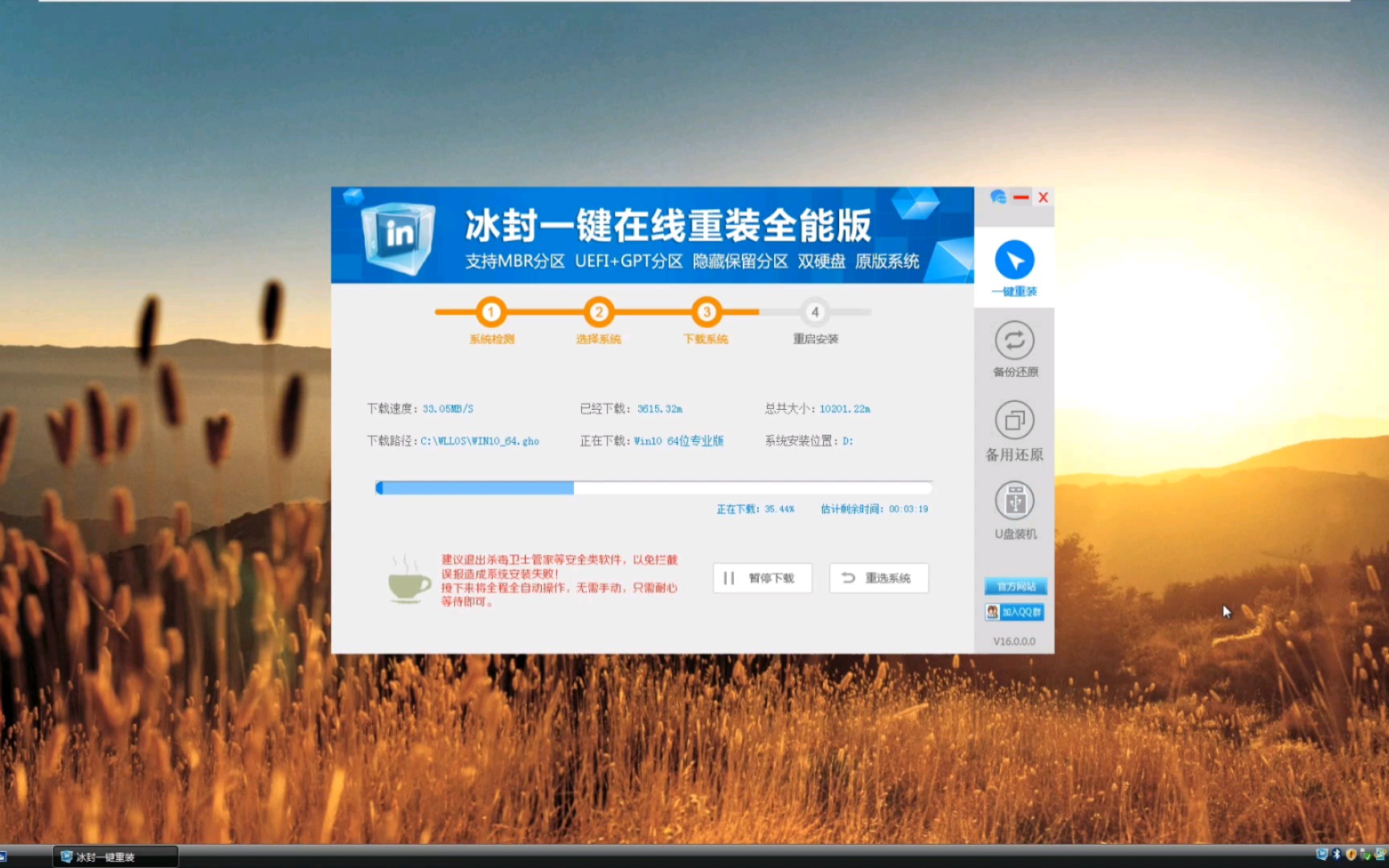Click the remaining time 00:03:19

pyautogui.click(x=908, y=510)
